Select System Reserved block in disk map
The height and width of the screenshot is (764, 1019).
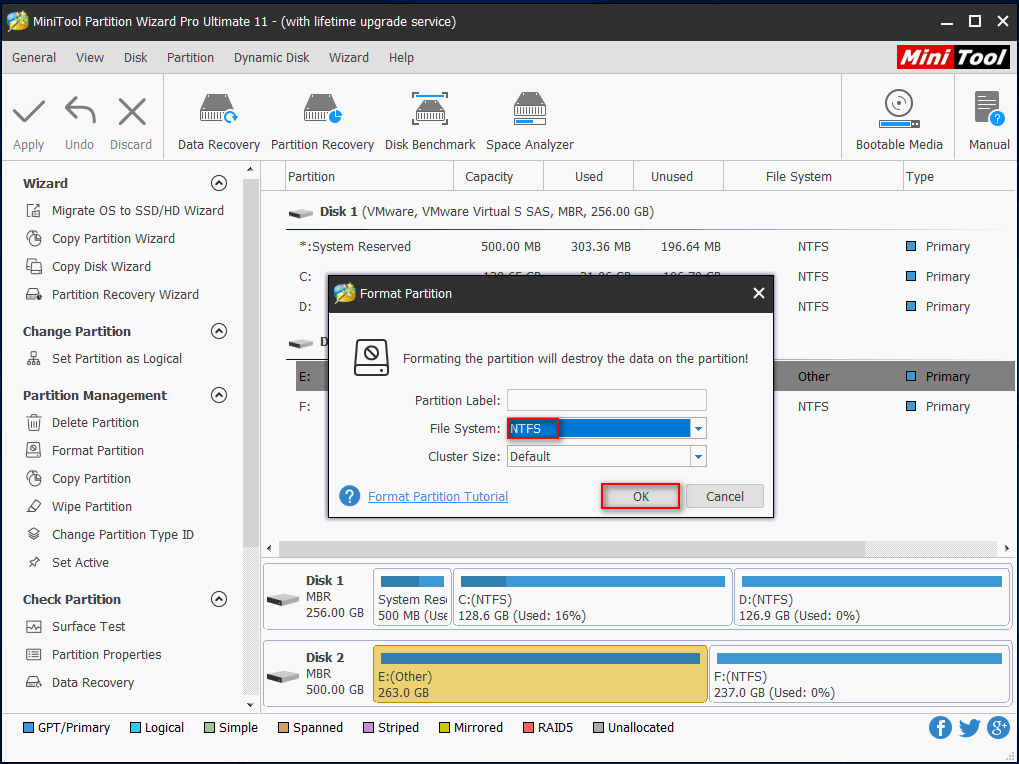click(x=413, y=597)
